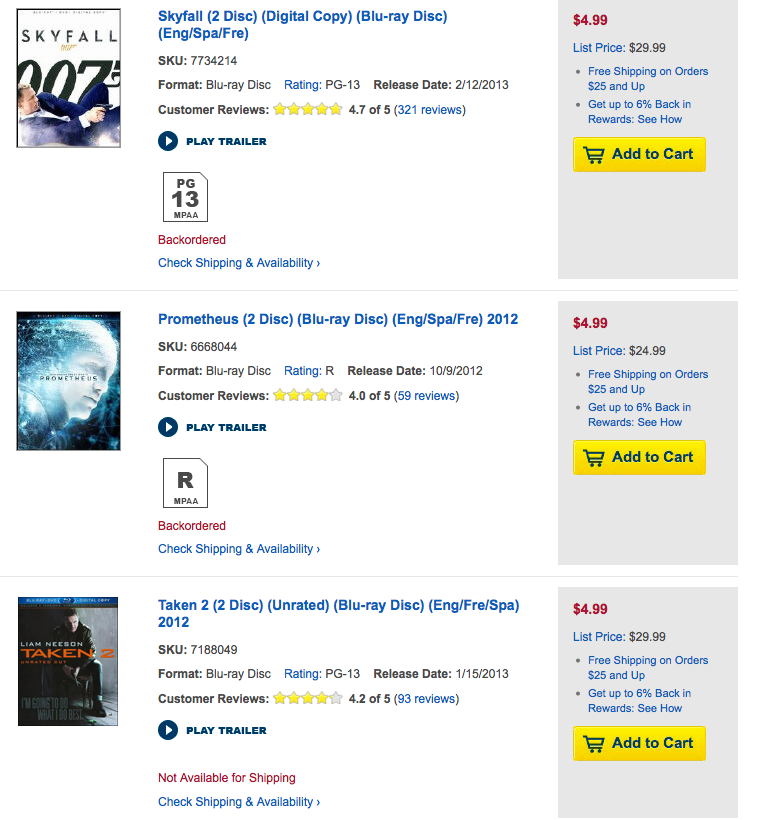The width and height of the screenshot is (760, 820).
Task: Read the 321 reviews for Skyfall
Action: click(x=430, y=110)
